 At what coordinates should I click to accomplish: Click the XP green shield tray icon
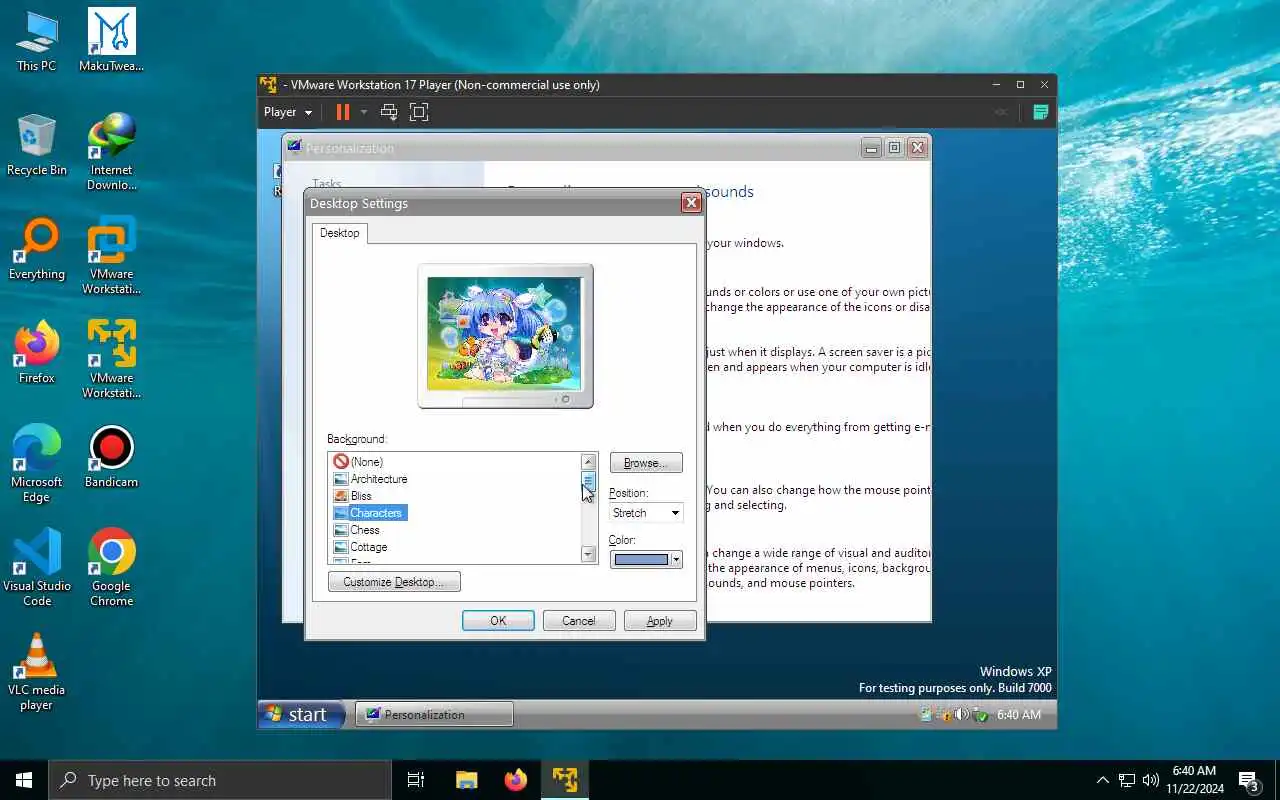[980, 714]
